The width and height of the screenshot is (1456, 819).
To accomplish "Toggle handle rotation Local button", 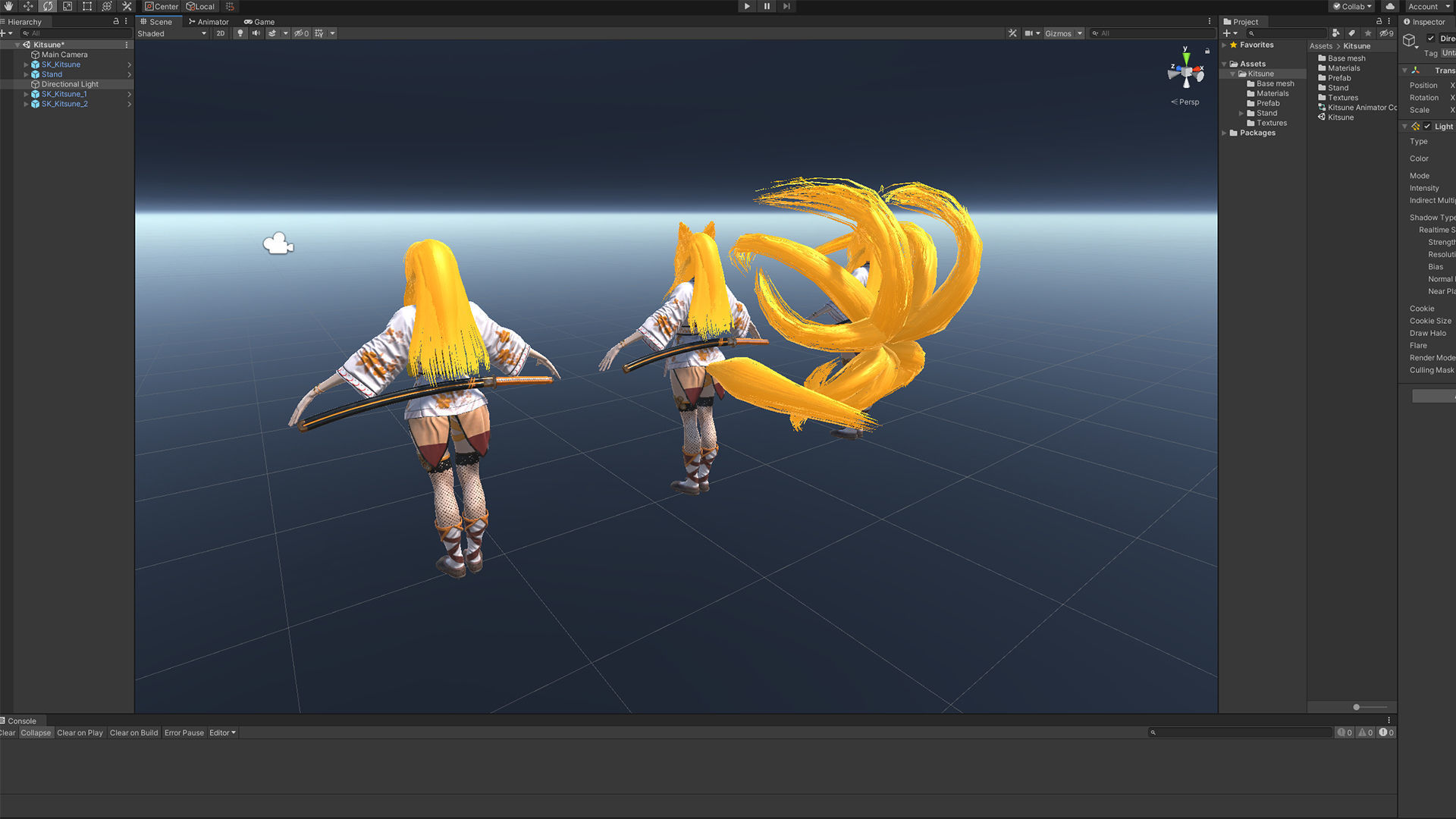I will (200, 6).
